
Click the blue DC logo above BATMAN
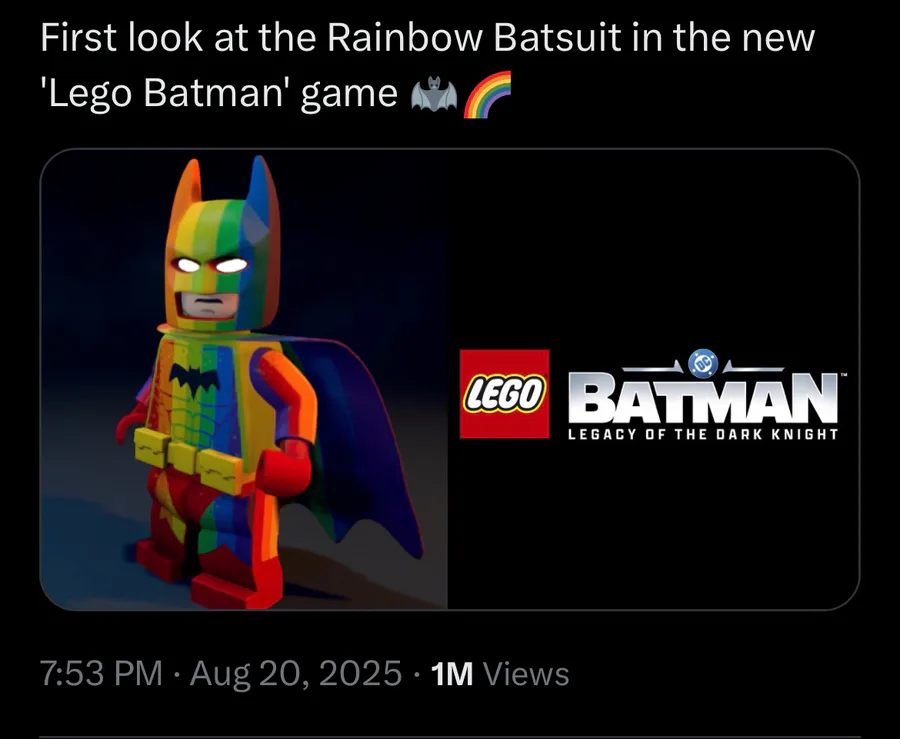tap(703, 363)
